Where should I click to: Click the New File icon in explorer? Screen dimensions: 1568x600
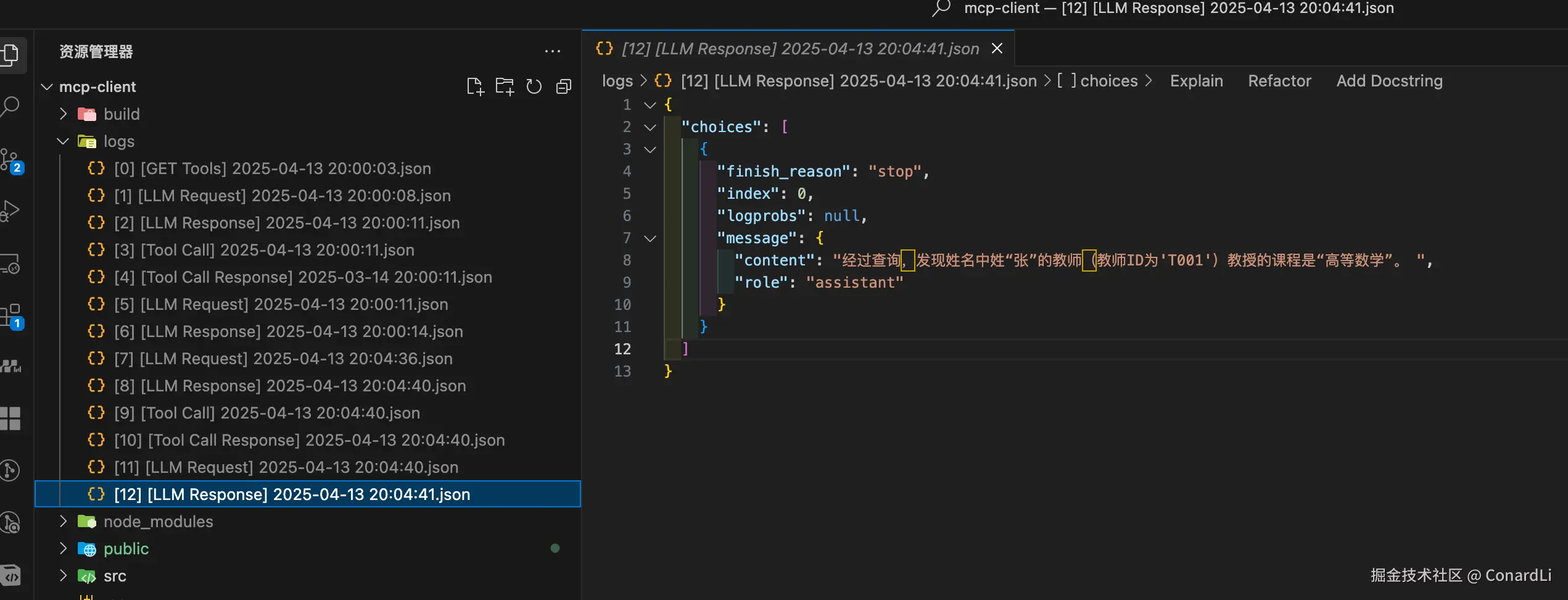[475, 87]
